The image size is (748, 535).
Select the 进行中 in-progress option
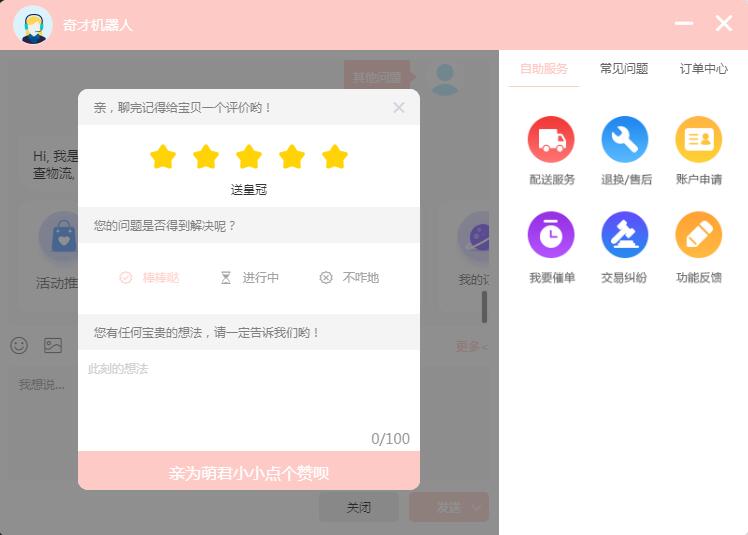(x=250, y=278)
